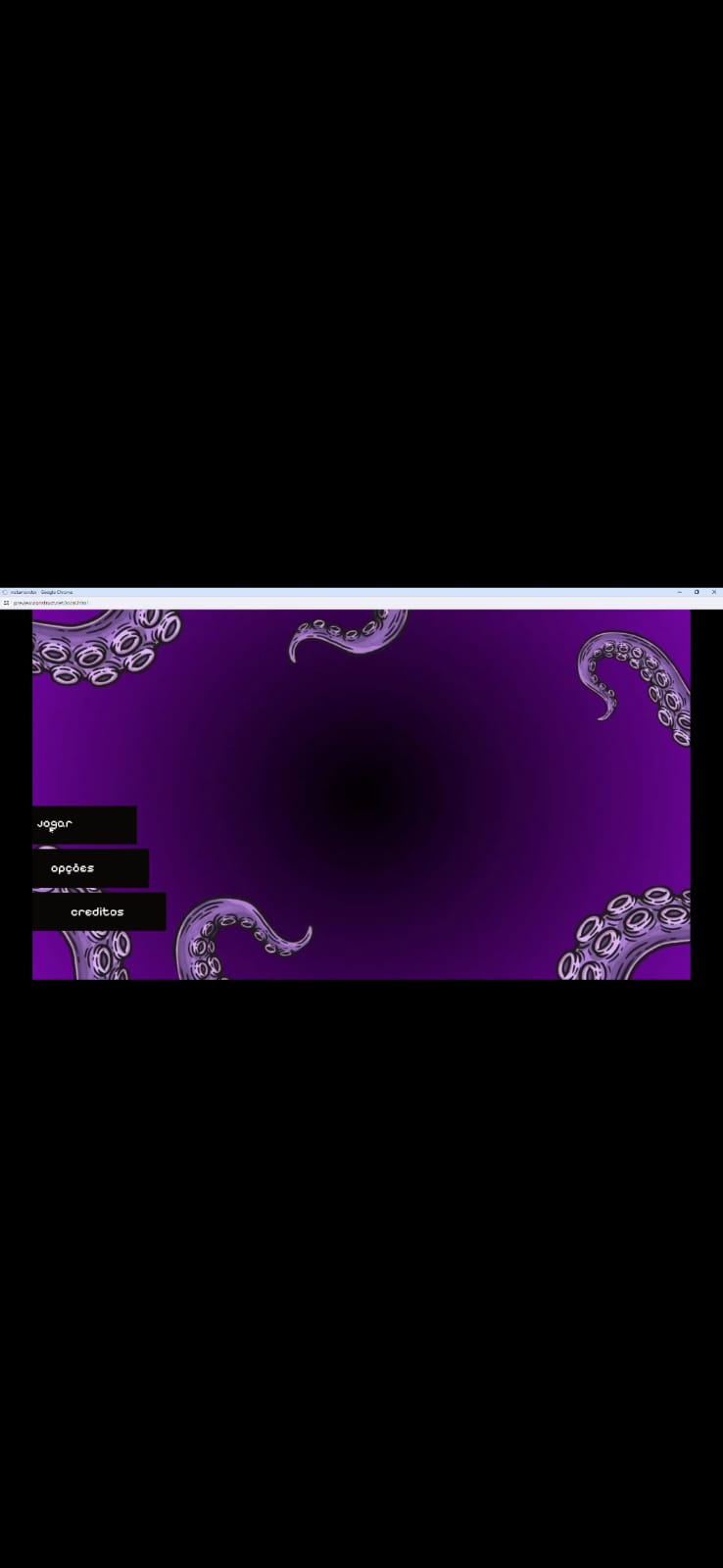The image size is (723, 1568).
Task: Minimize the Chrome window
Action: click(x=679, y=592)
